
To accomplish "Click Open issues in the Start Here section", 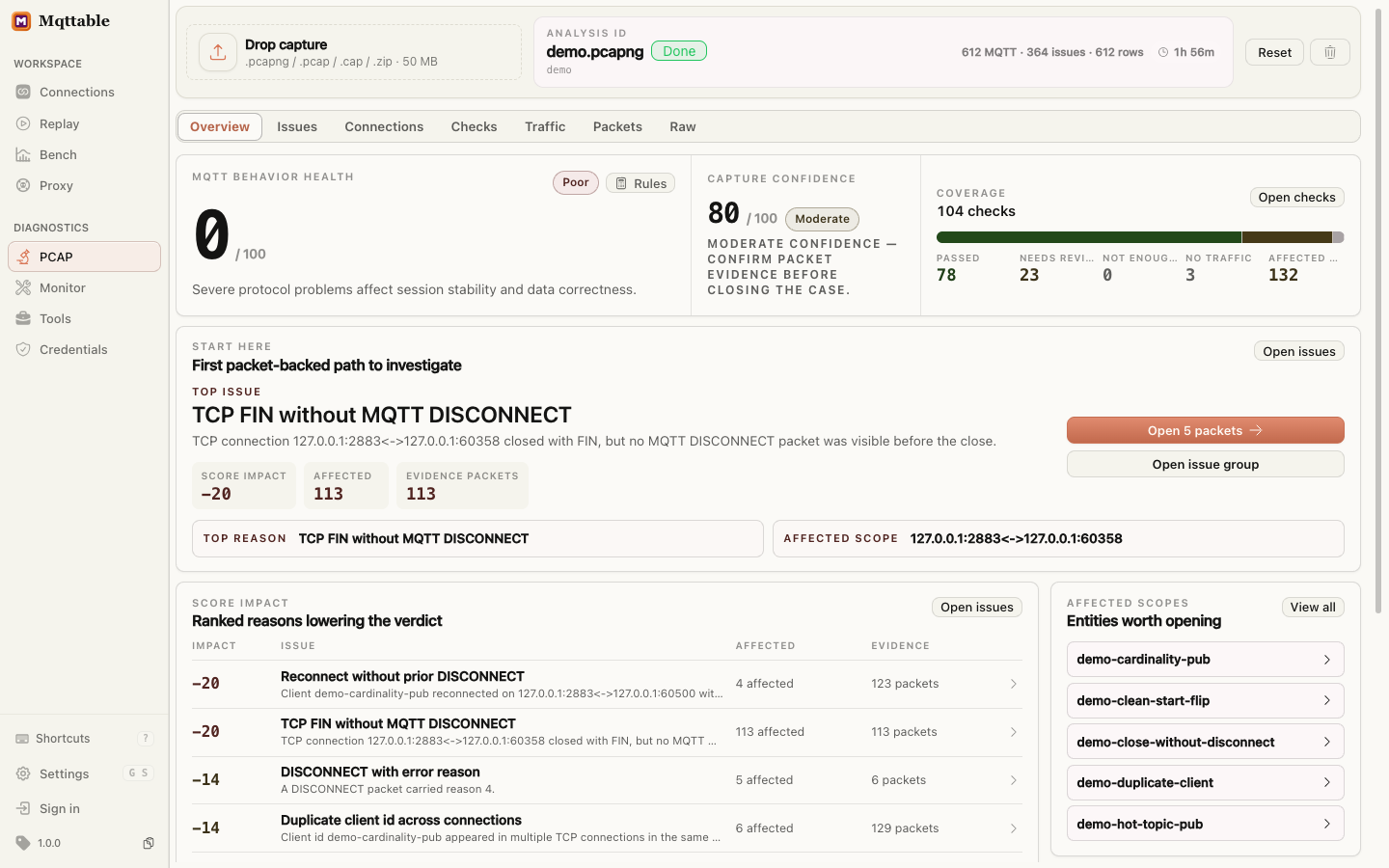I will [1299, 351].
